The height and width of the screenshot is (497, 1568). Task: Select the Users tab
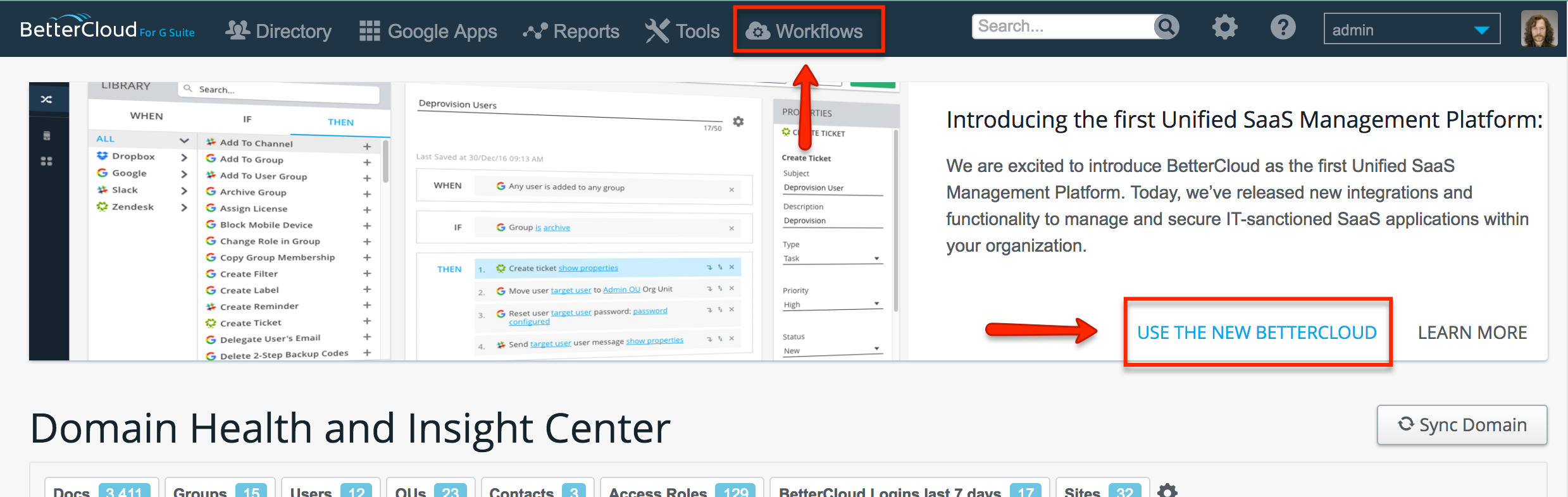pos(331,489)
